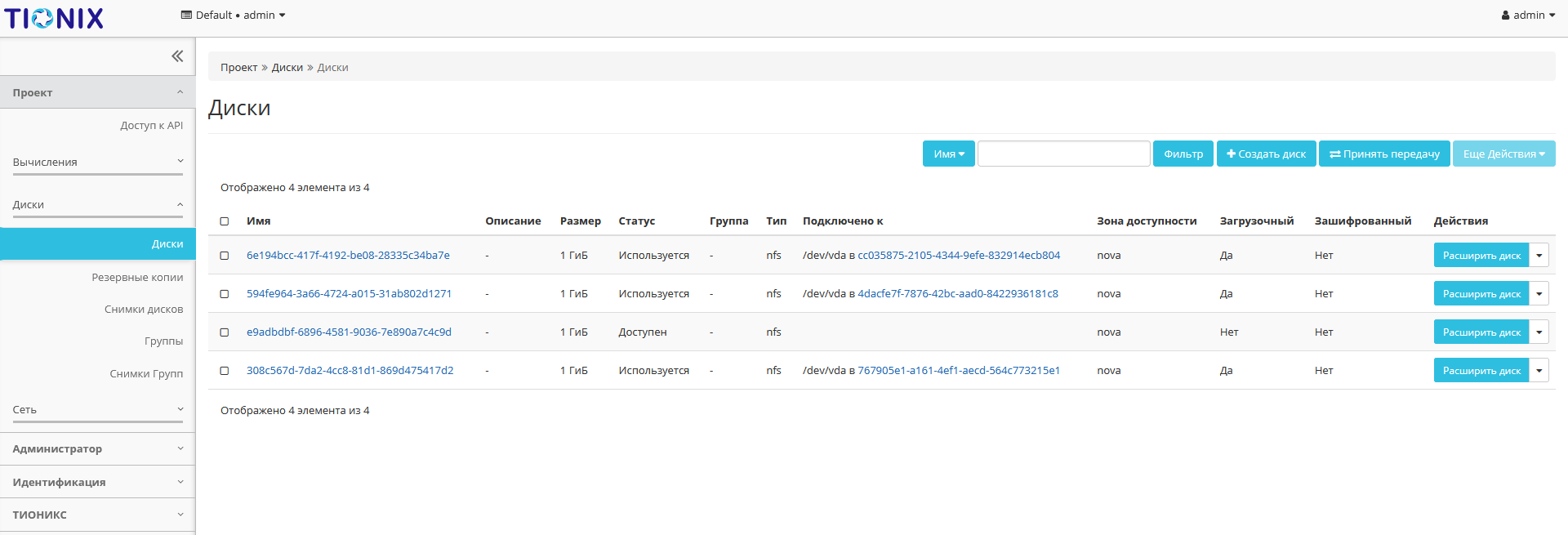Image resolution: width=1568 pixels, height=535 pixels.
Task: Open the Default • admin project selector
Action: [234, 16]
